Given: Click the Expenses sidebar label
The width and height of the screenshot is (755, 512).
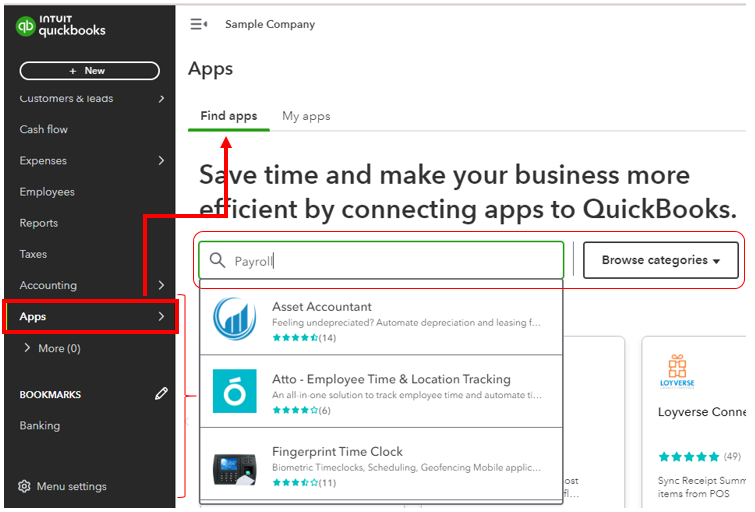Looking at the screenshot, I should [43, 160].
